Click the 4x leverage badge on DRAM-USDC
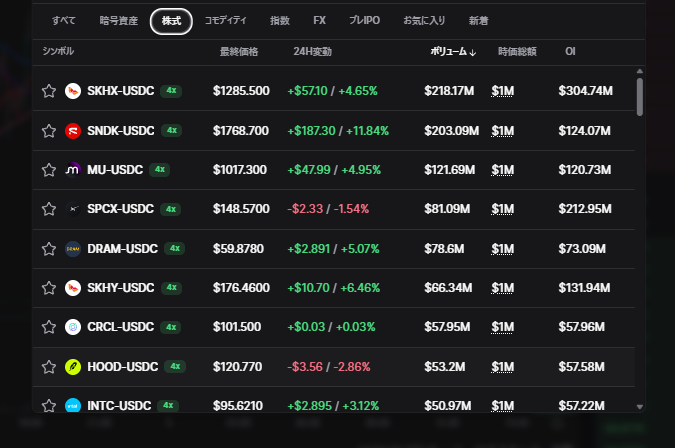This screenshot has width=675, height=448. [x=175, y=248]
